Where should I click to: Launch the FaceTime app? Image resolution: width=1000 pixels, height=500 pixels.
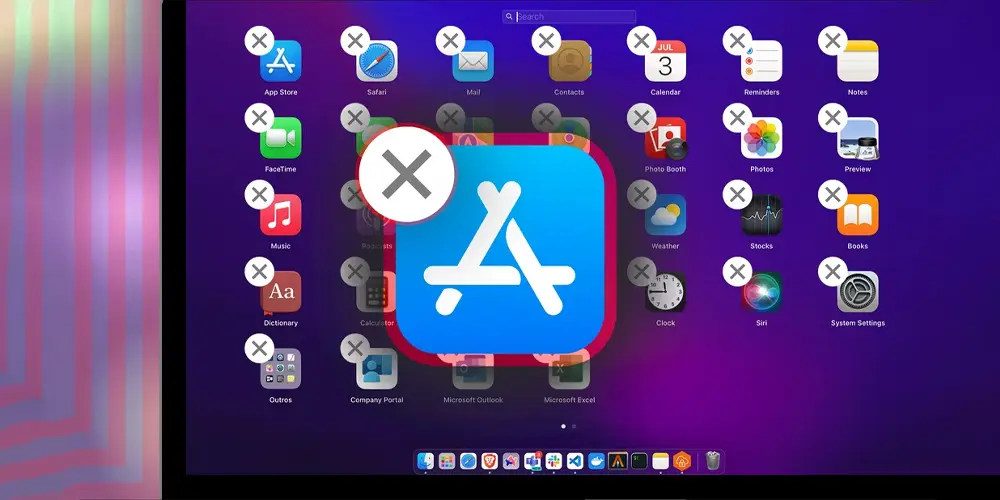[281, 138]
